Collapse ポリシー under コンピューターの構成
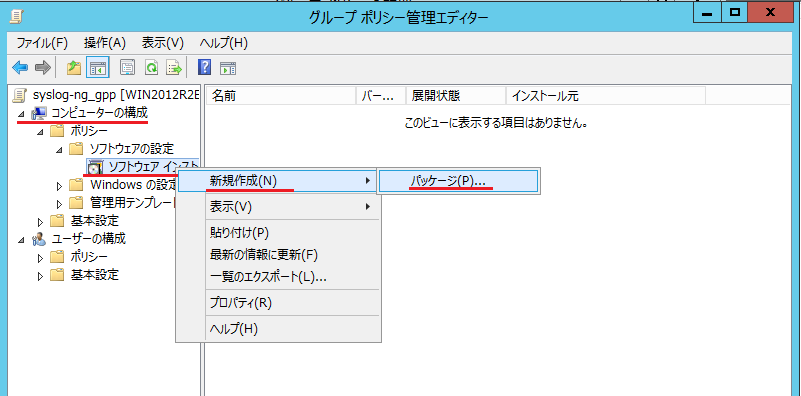The image size is (801, 396). 40,132
